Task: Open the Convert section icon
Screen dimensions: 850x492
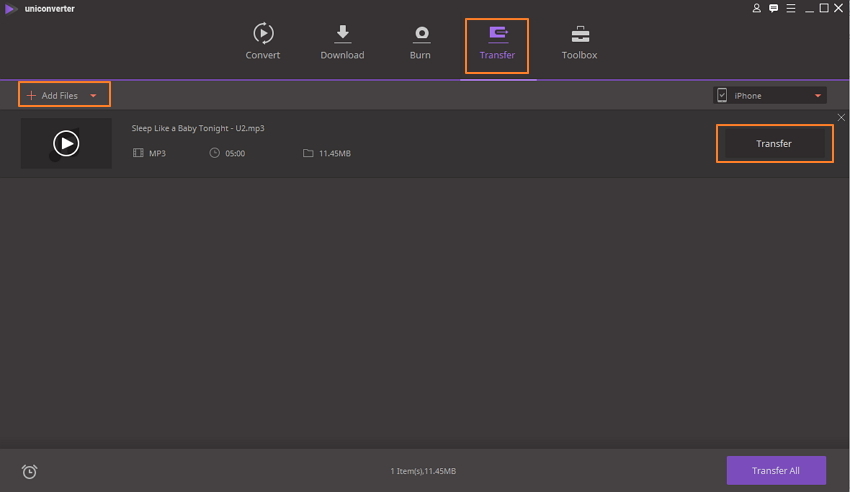Action: tap(262, 34)
